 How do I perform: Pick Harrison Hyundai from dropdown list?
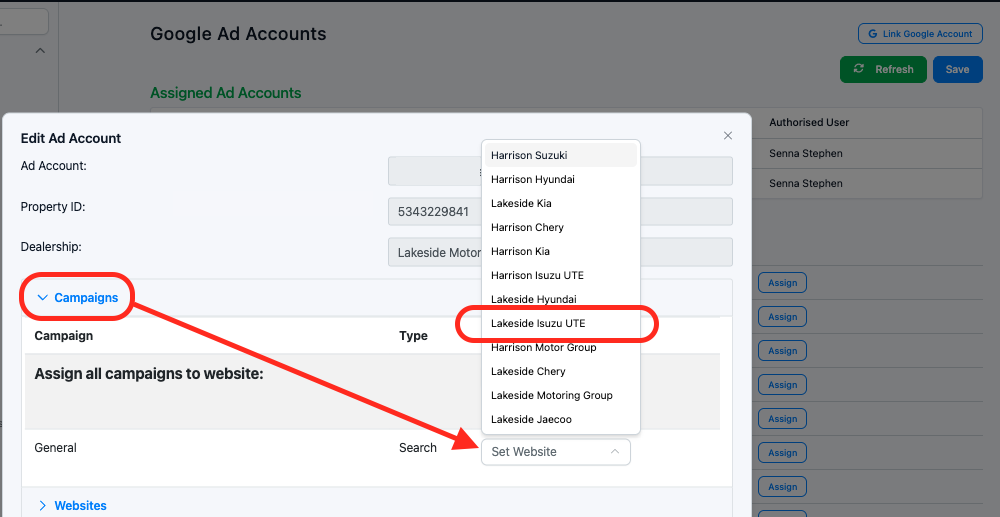click(532, 180)
